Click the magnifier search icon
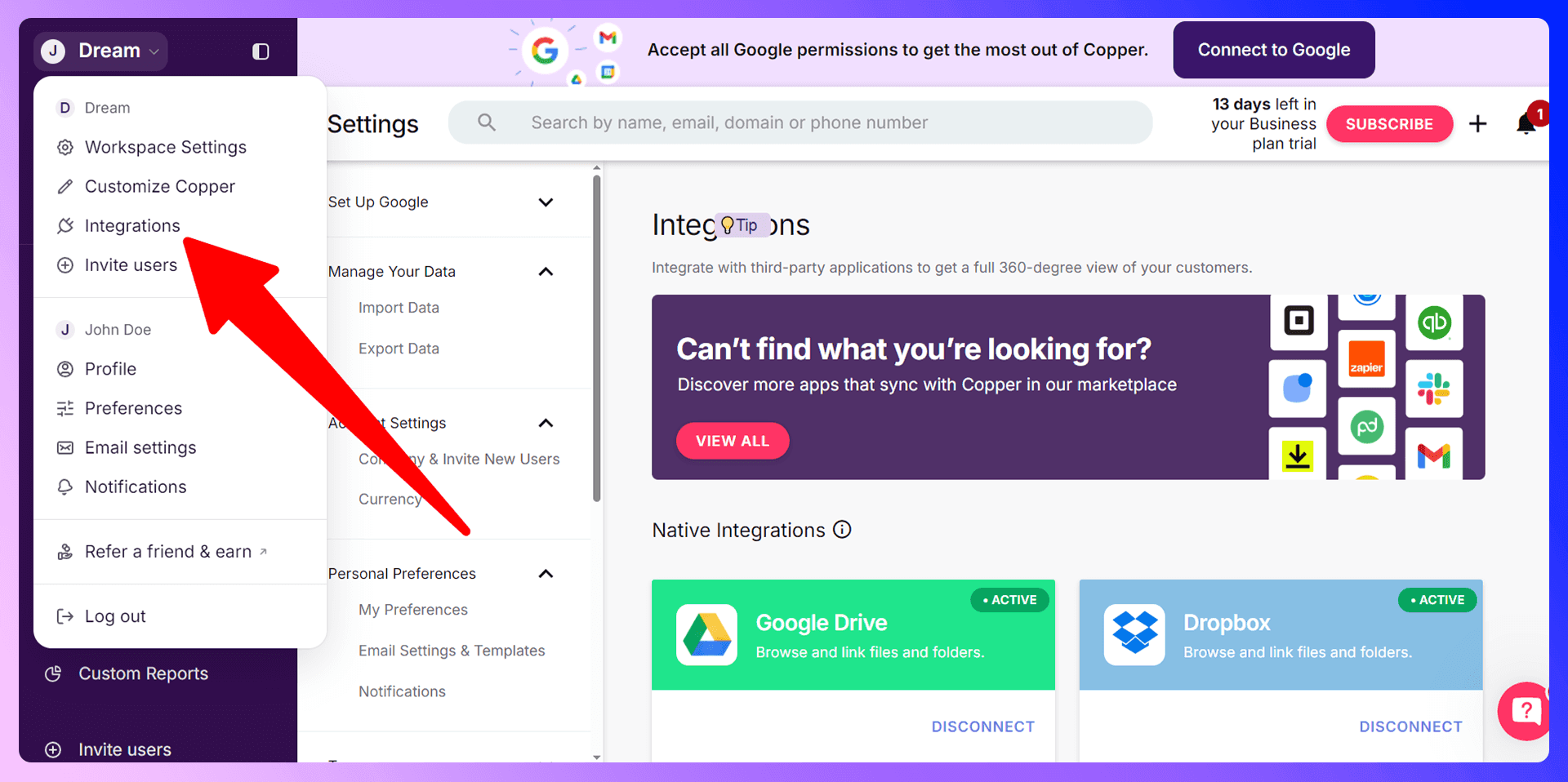The width and height of the screenshot is (1568, 782). (487, 122)
